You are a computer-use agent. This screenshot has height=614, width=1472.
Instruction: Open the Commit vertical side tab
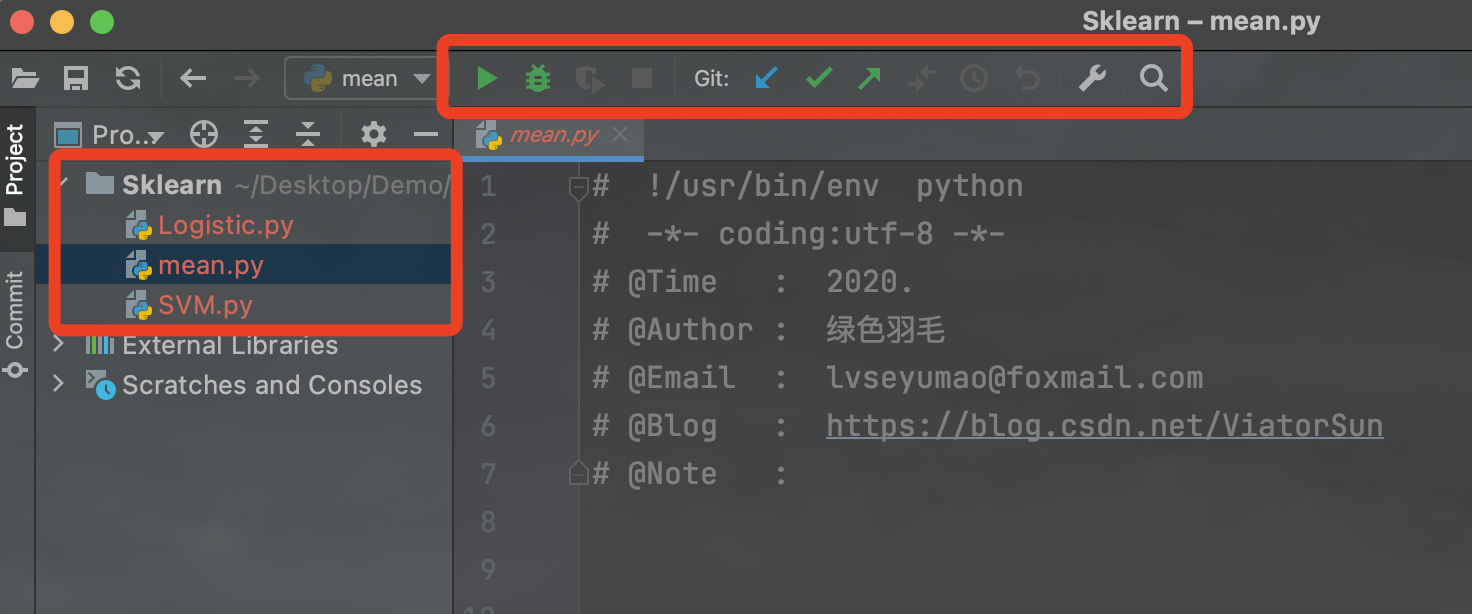[16, 325]
